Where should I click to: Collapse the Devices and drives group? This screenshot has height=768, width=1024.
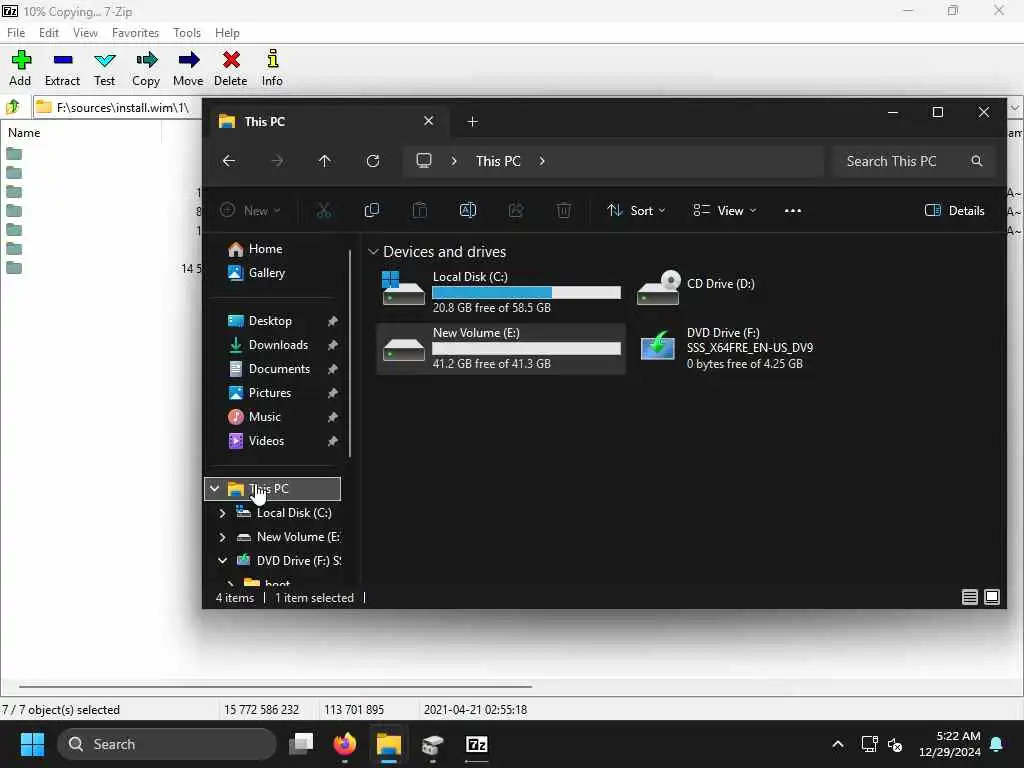click(373, 251)
